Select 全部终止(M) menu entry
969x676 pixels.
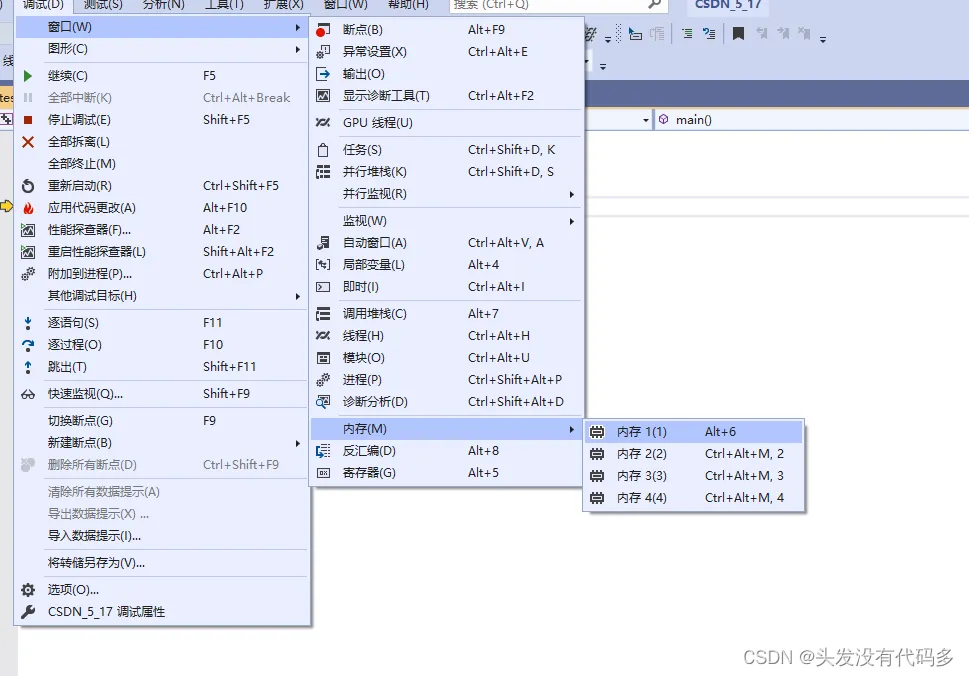[x=162, y=164]
